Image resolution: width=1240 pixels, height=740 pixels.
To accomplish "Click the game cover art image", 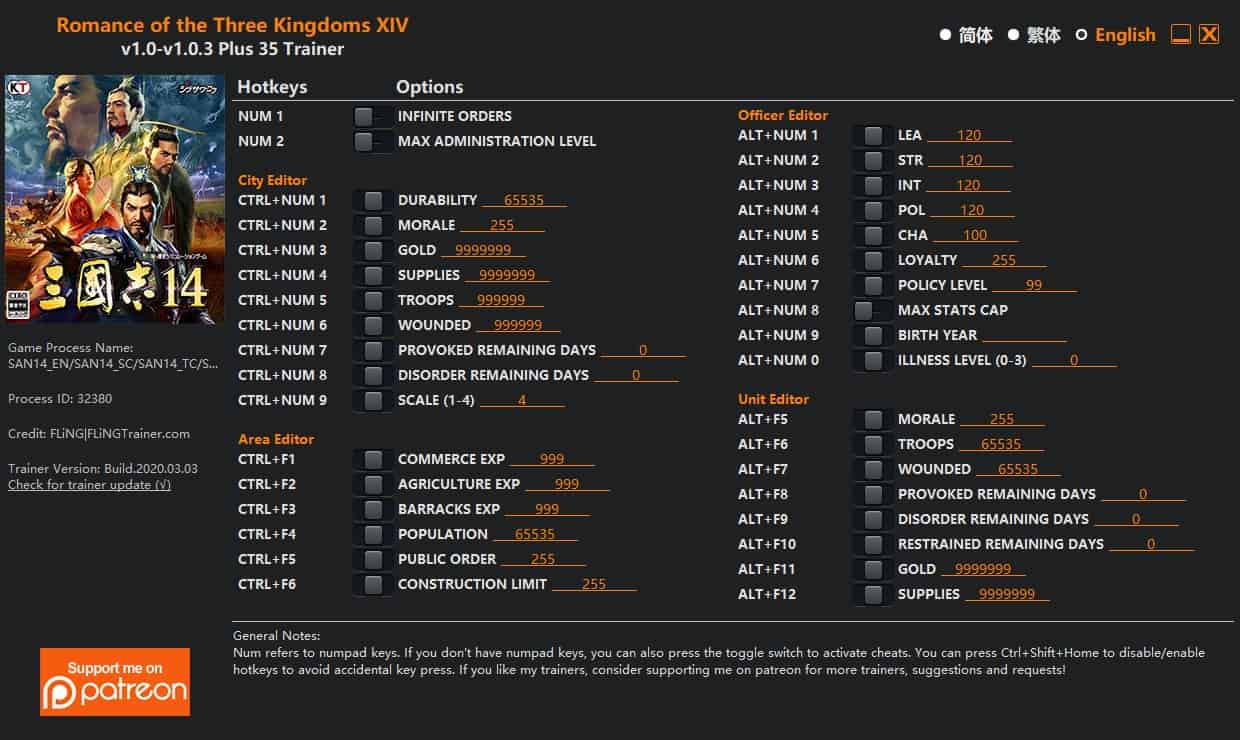I will (x=115, y=199).
